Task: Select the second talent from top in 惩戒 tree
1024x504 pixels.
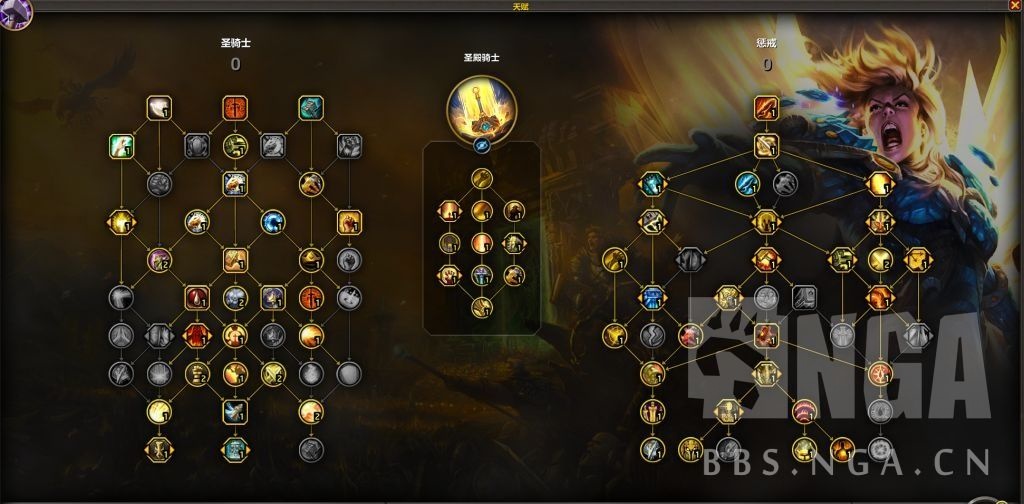Action: pos(767,146)
